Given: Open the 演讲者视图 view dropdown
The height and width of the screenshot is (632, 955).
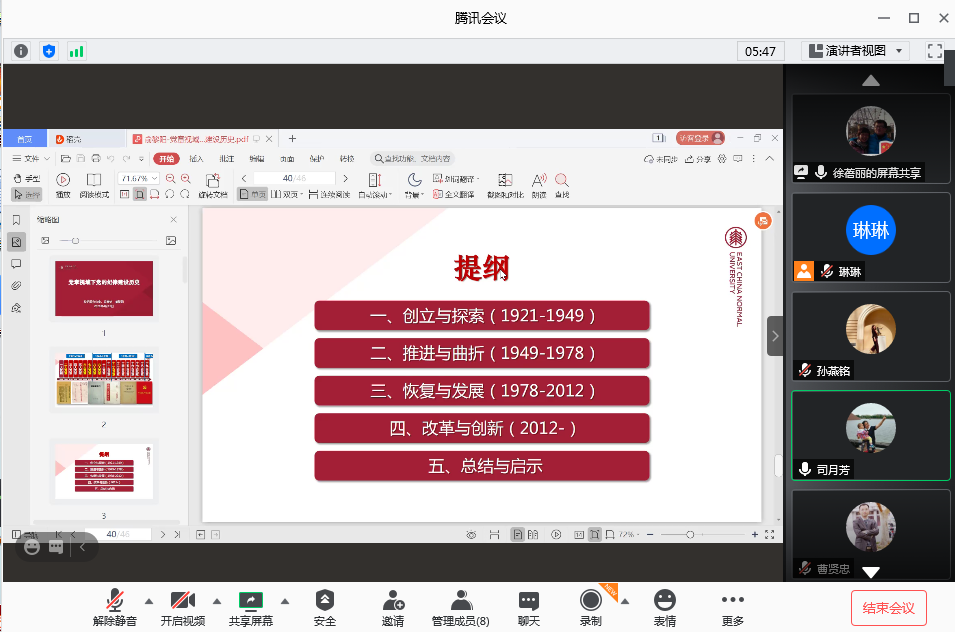Looking at the screenshot, I should pyautogui.click(x=856, y=51).
